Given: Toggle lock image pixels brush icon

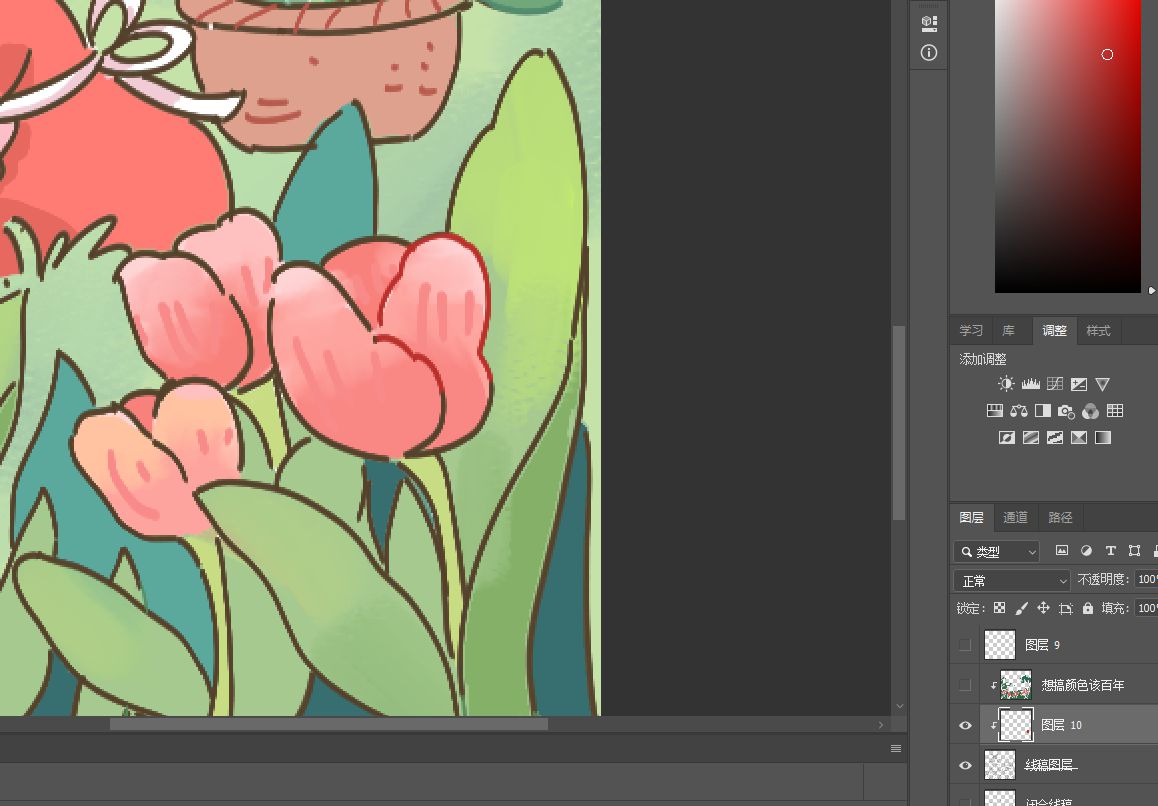Looking at the screenshot, I should 1021,608.
